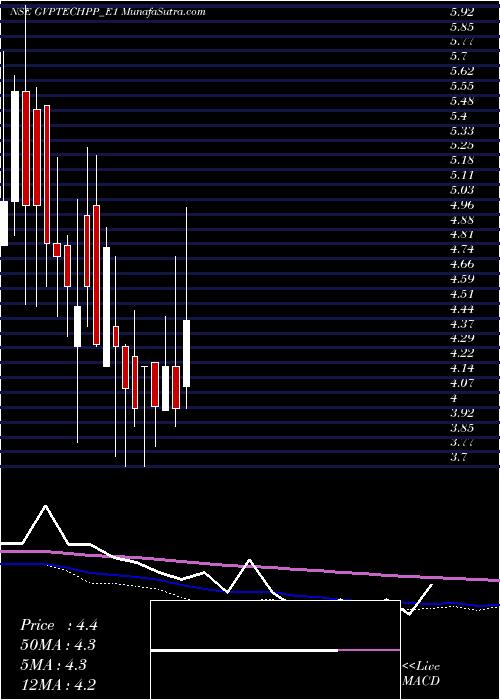Click the rightmost white candlestick body
The image size is (500, 700).
pyautogui.click(x=187, y=353)
